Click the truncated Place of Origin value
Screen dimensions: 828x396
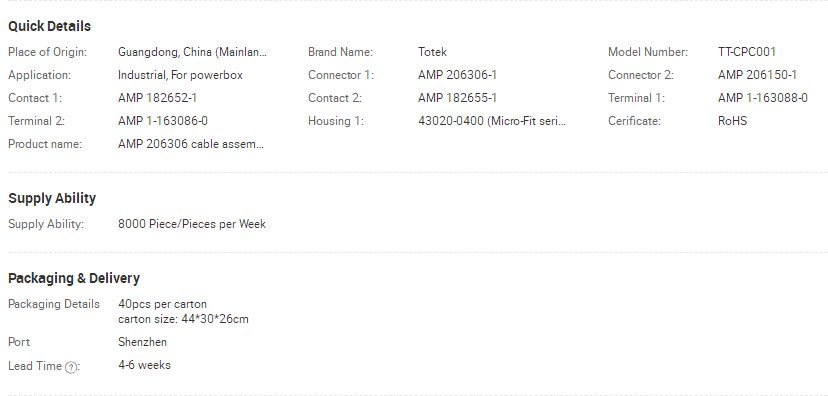click(193, 52)
